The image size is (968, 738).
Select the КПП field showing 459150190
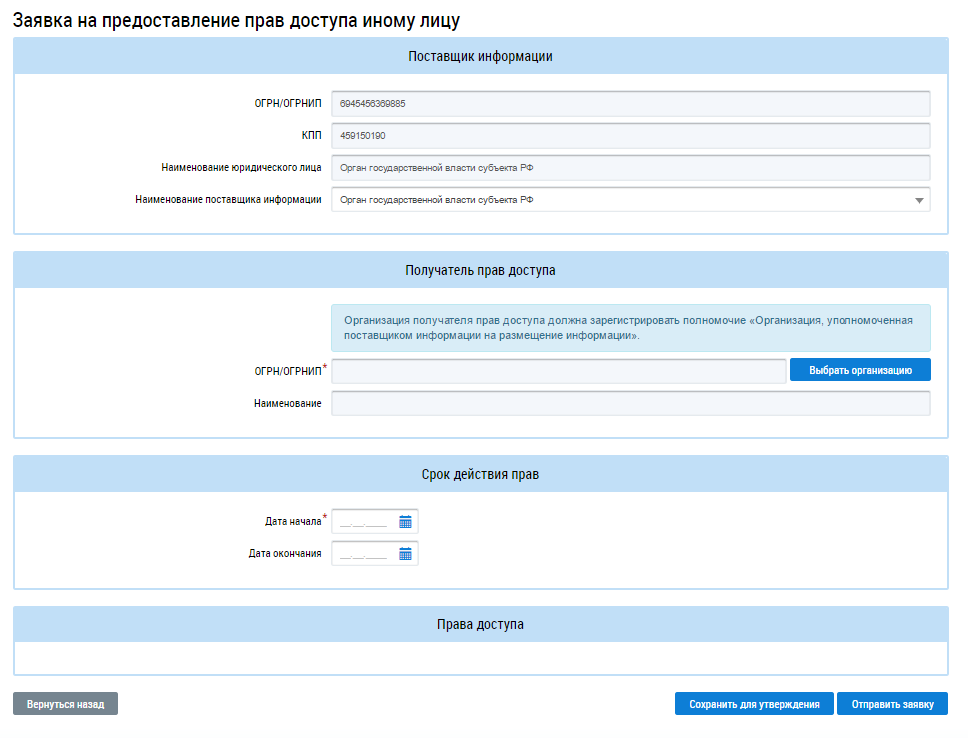point(630,135)
